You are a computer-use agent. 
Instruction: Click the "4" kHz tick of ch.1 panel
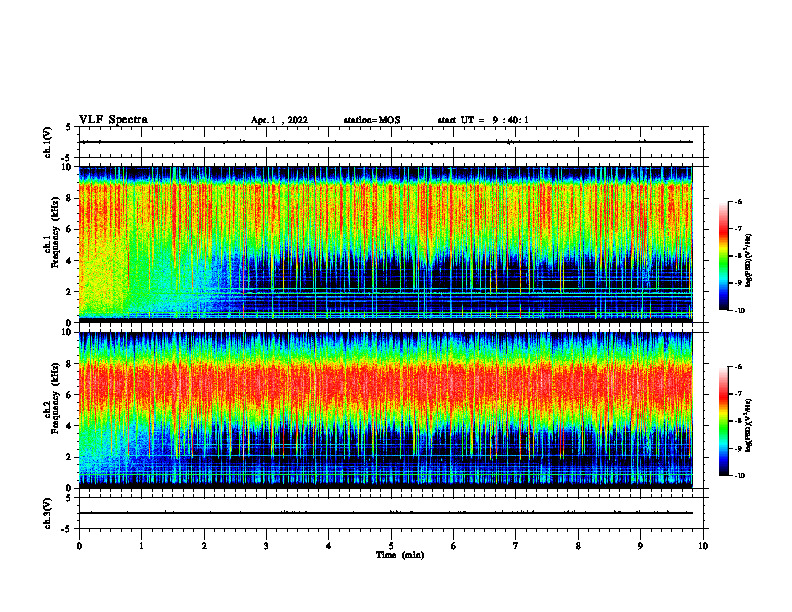pyautogui.click(x=69, y=261)
